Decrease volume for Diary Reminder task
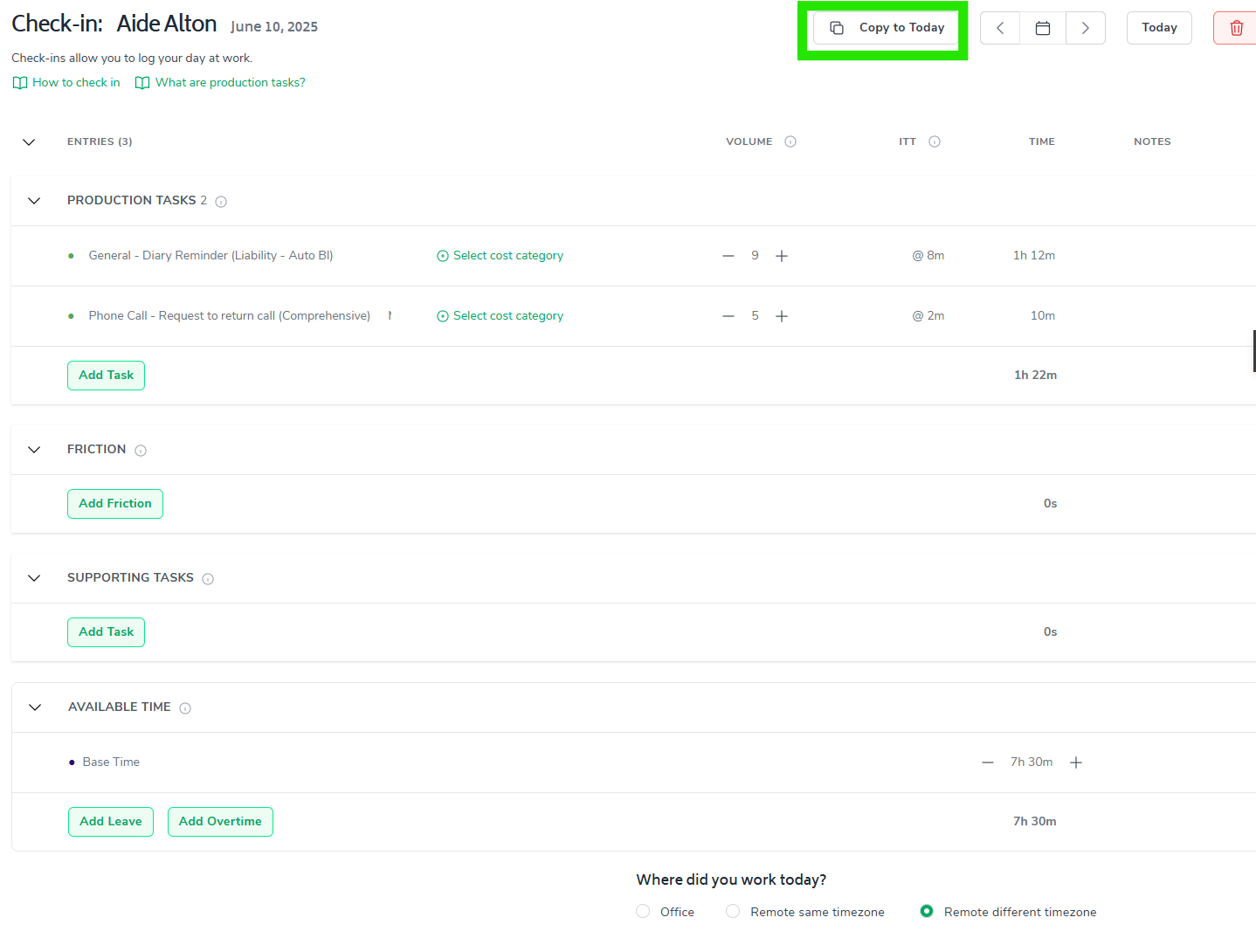Image resolution: width=1256 pixels, height=952 pixels. [x=728, y=256]
